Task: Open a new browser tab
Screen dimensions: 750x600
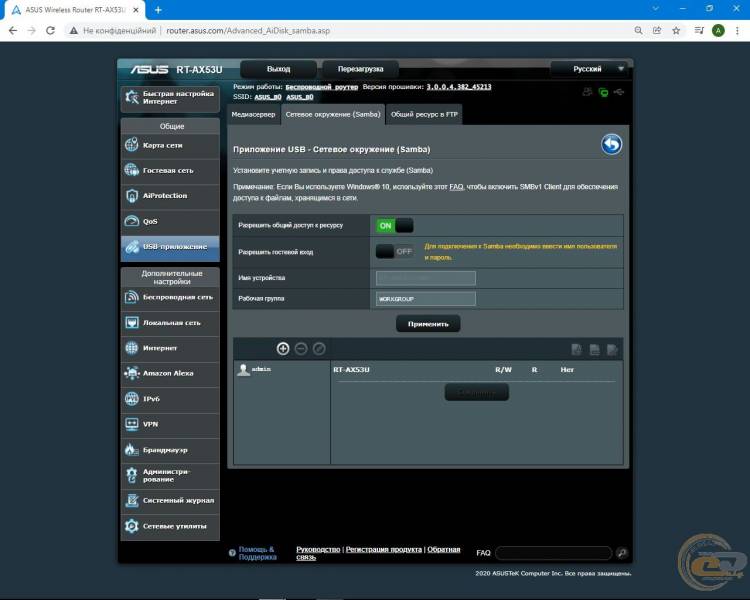Action: (158, 10)
